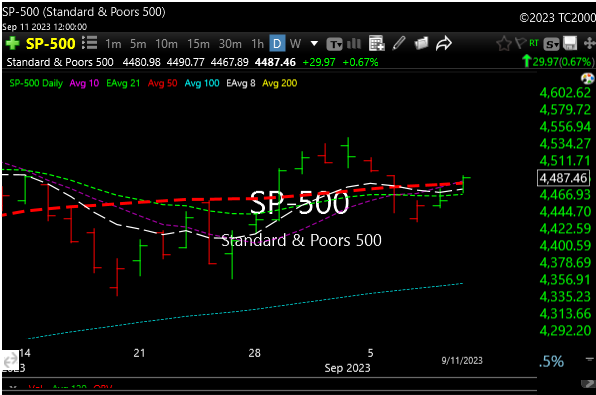Click the up-arrow 29.97(0.67%) summary
This screenshot has width=596, height=395.
pos(558,62)
